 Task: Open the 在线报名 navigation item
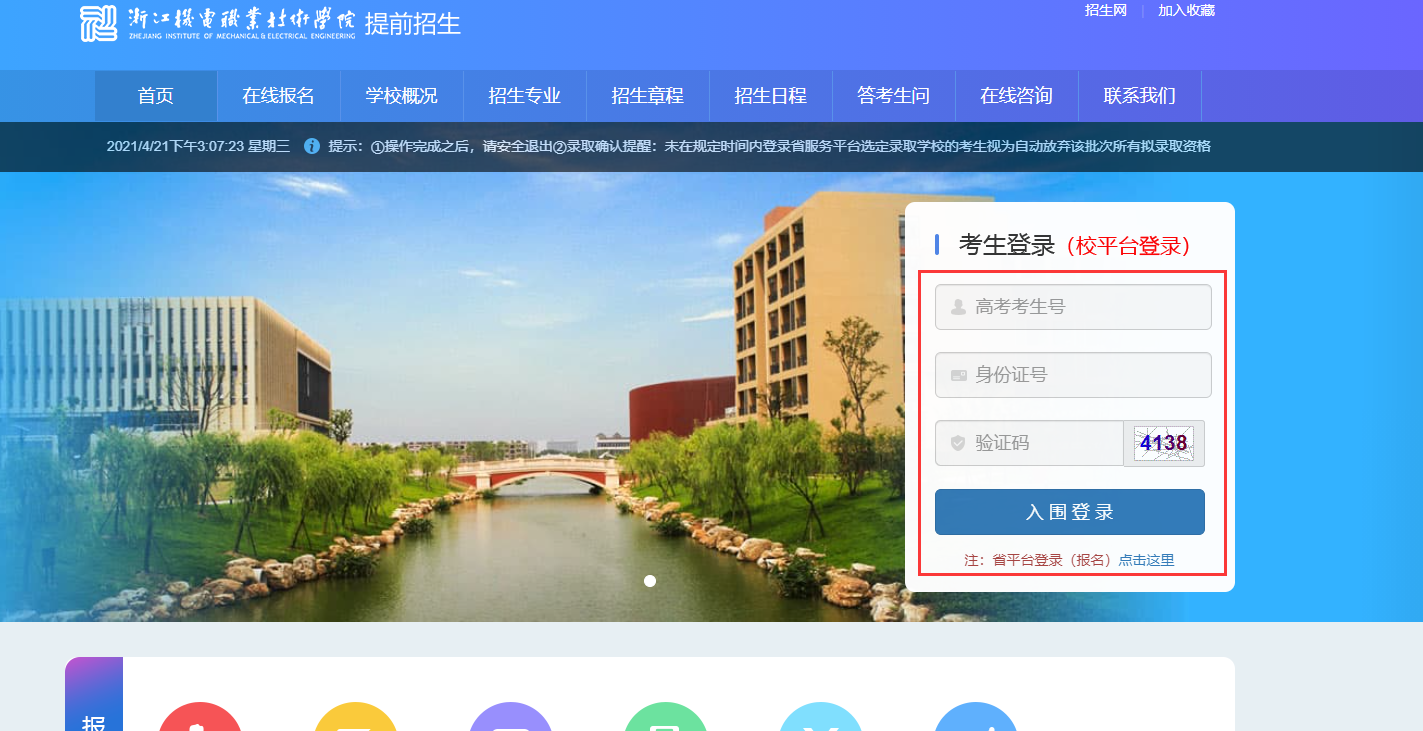[279, 96]
